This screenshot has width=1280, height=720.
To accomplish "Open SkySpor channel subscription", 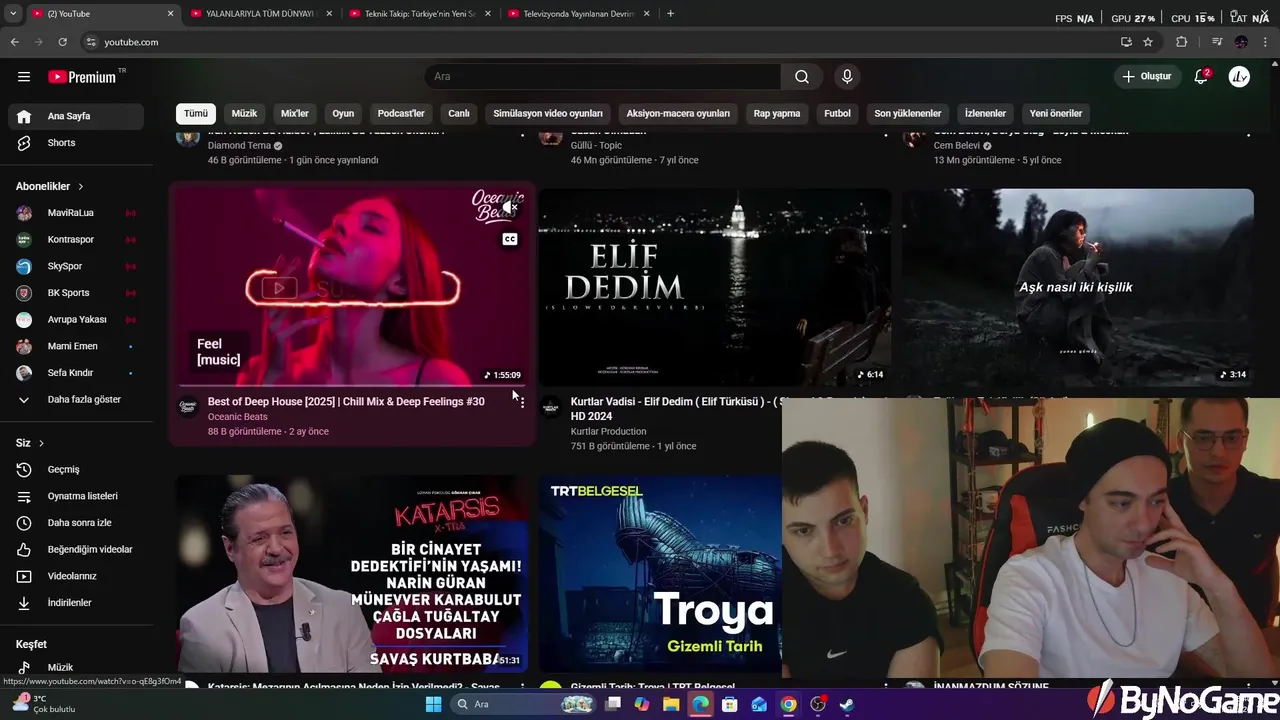I will tap(76, 266).
